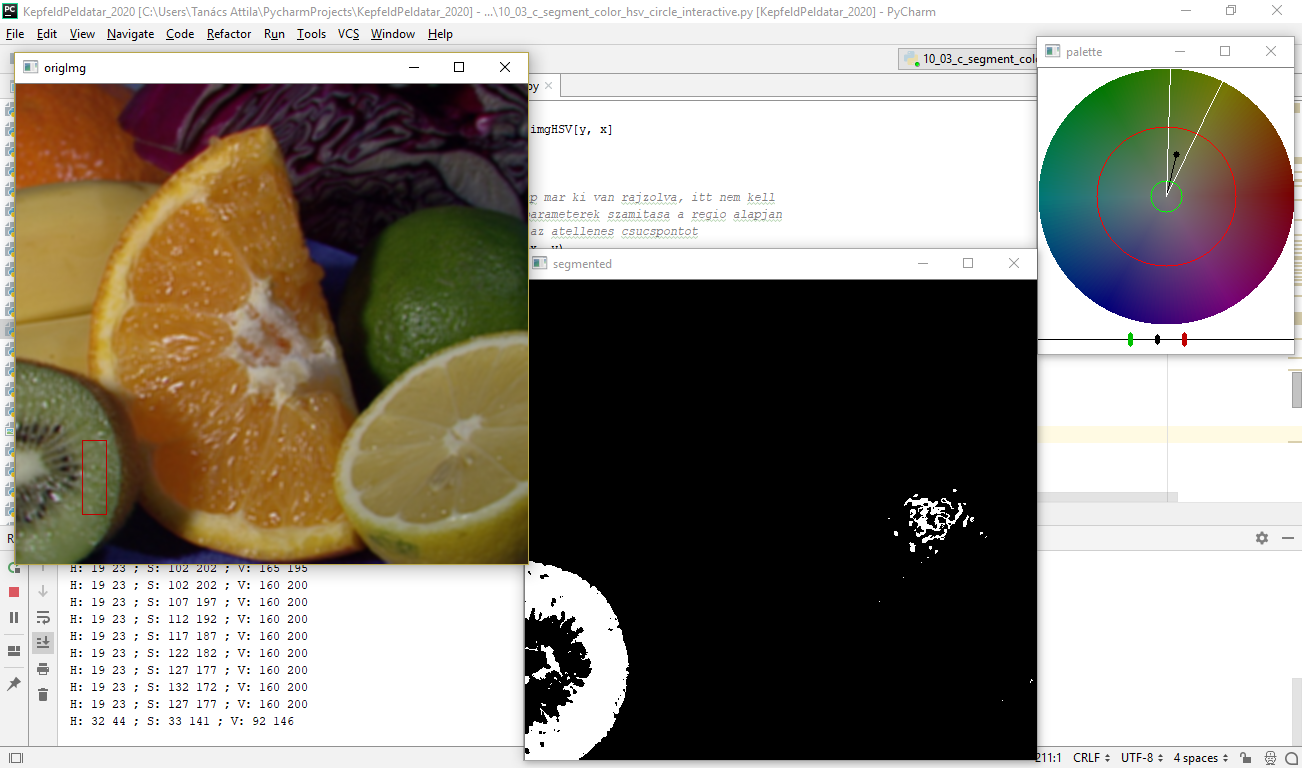
Task: Open the CRLF line separator dropdown
Action: pyautogui.click(x=1091, y=758)
